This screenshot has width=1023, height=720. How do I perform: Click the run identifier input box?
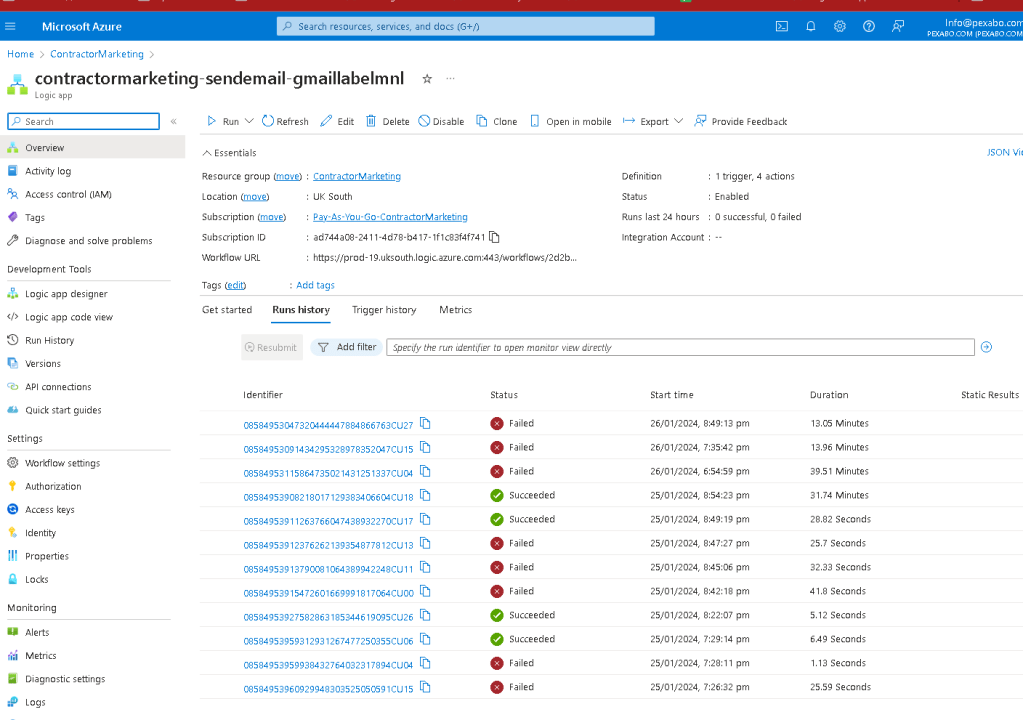pos(680,347)
